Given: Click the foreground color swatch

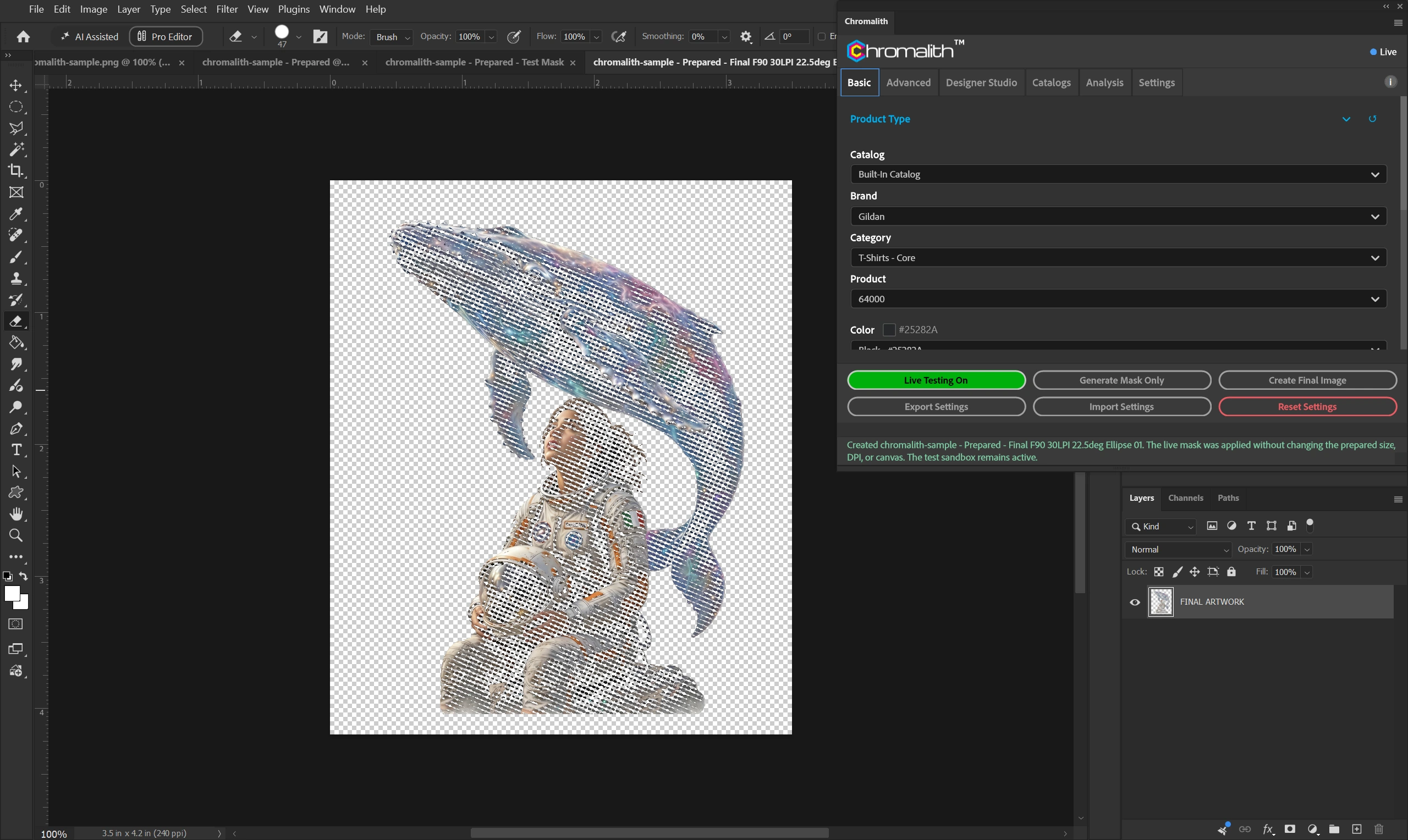Looking at the screenshot, I should 12,594.
